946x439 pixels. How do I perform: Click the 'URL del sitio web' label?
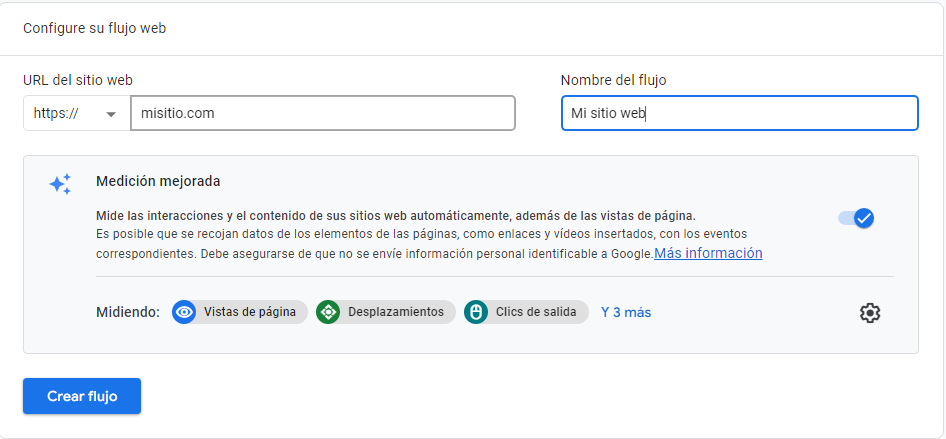point(78,80)
